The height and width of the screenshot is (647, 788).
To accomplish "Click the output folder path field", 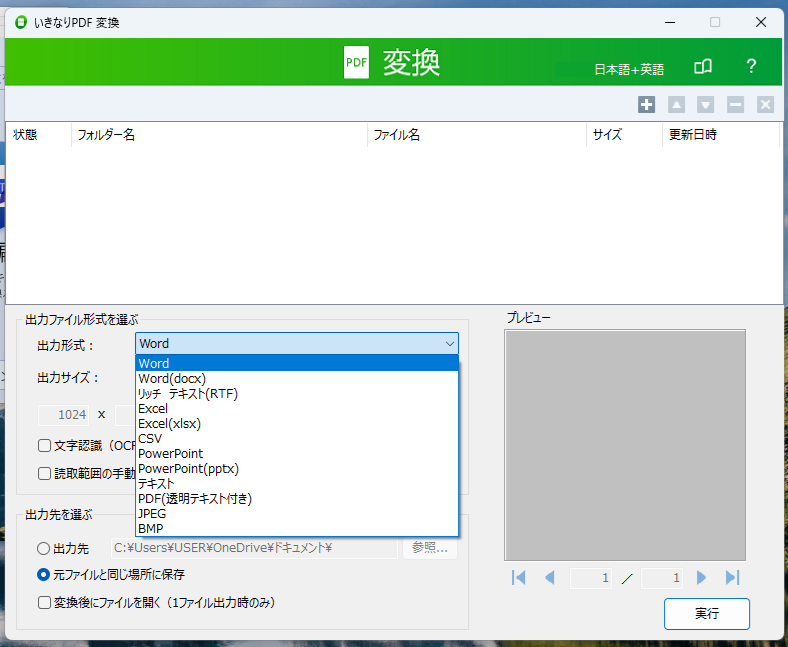I will (254, 548).
